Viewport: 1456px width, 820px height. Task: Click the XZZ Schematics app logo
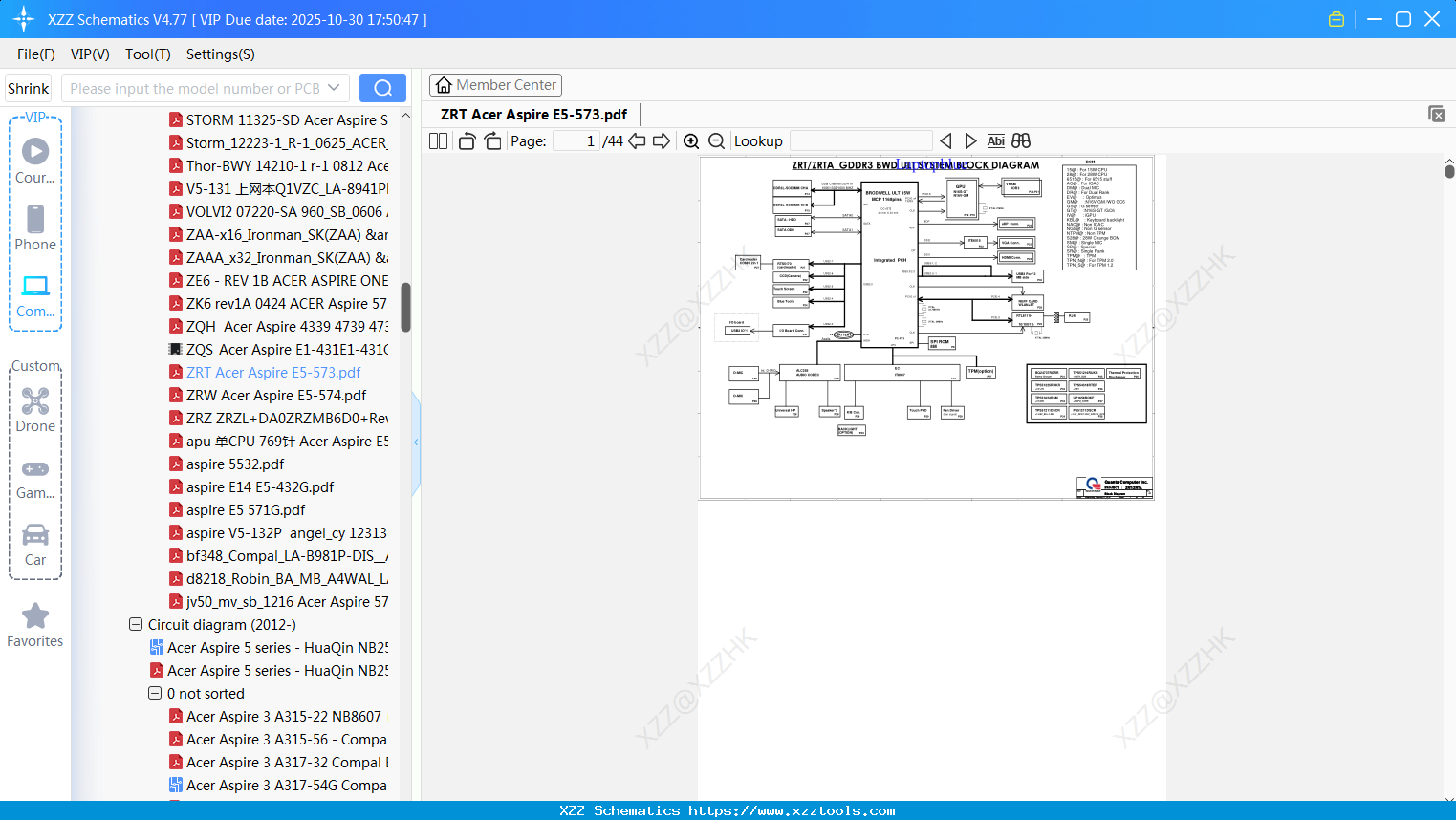(24, 19)
